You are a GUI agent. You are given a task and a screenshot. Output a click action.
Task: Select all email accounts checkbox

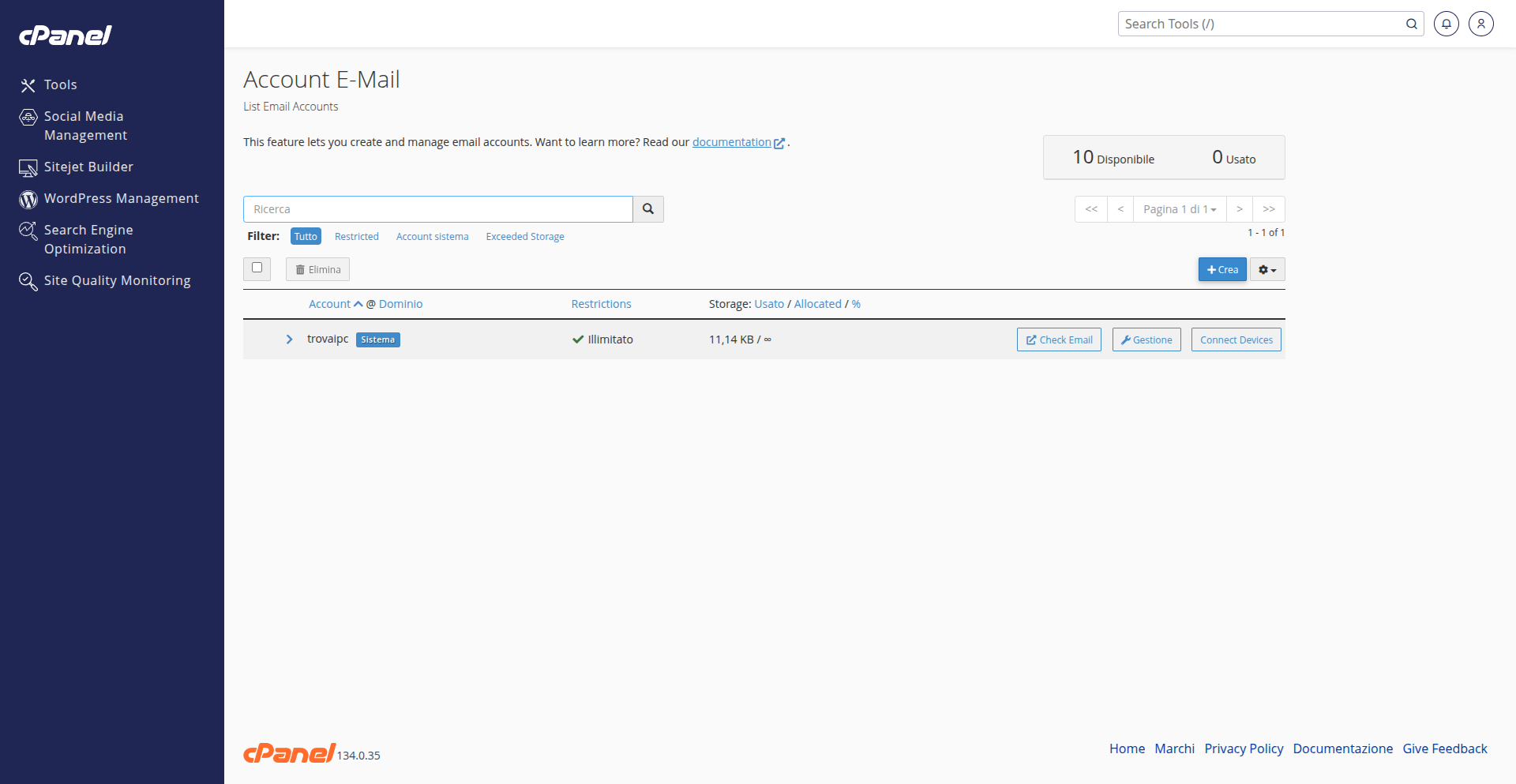click(257, 268)
